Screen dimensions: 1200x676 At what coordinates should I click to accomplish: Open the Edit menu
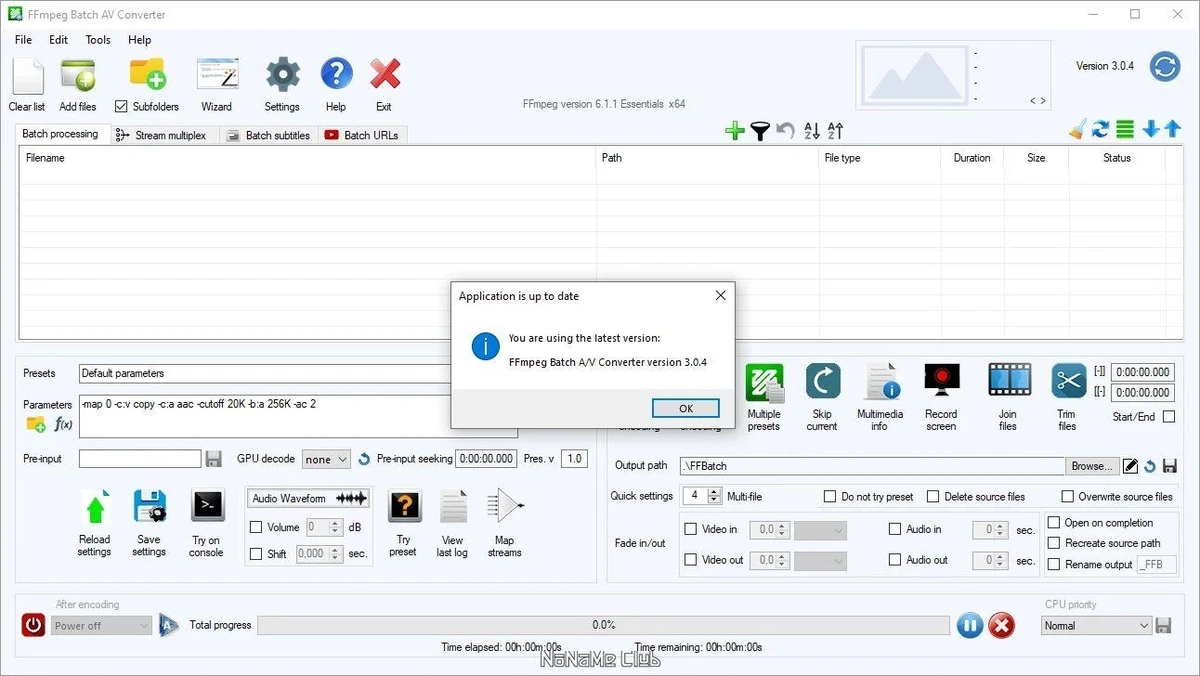click(x=59, y=40)
